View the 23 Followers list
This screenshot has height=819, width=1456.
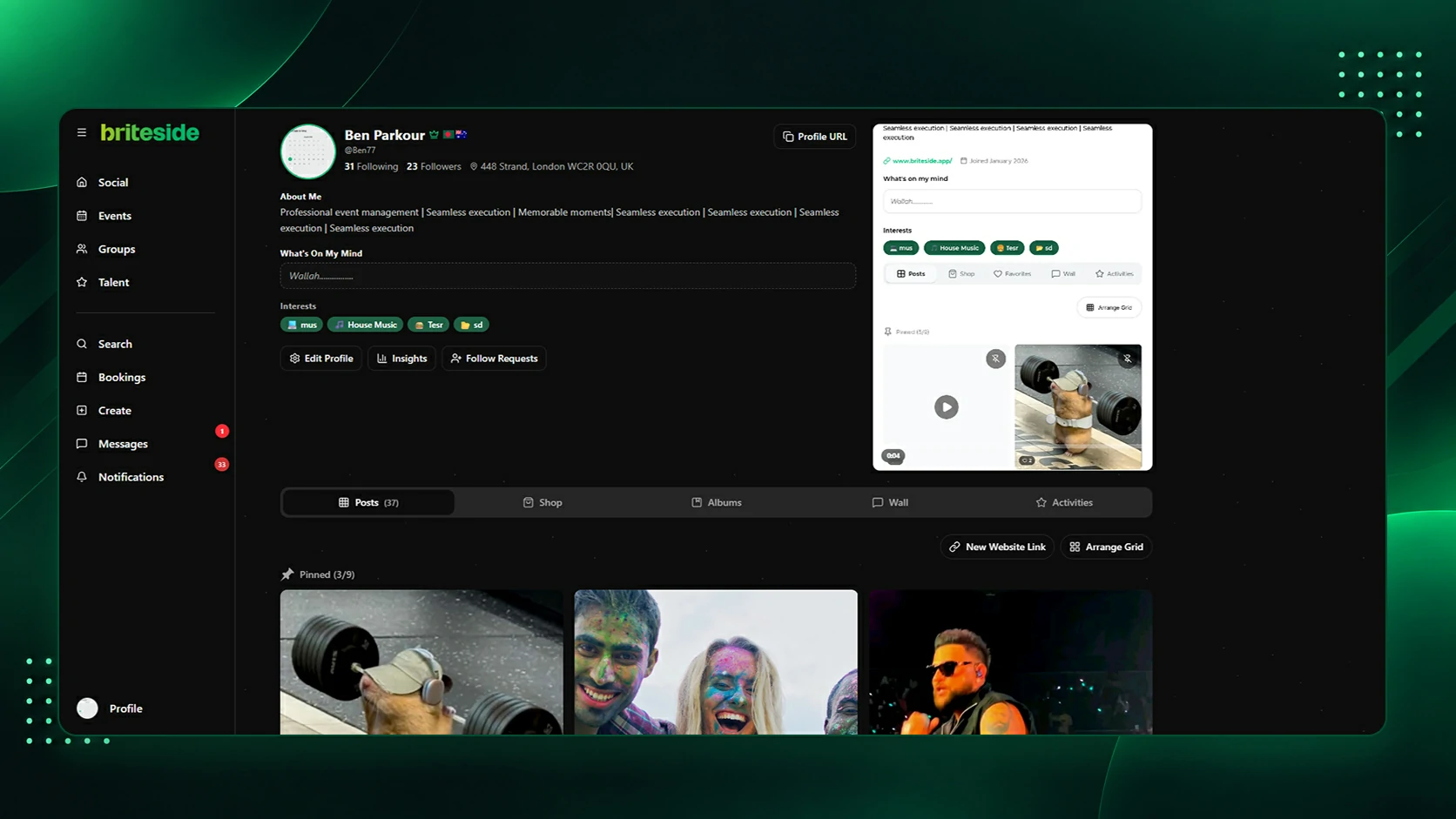coord(434,166)
